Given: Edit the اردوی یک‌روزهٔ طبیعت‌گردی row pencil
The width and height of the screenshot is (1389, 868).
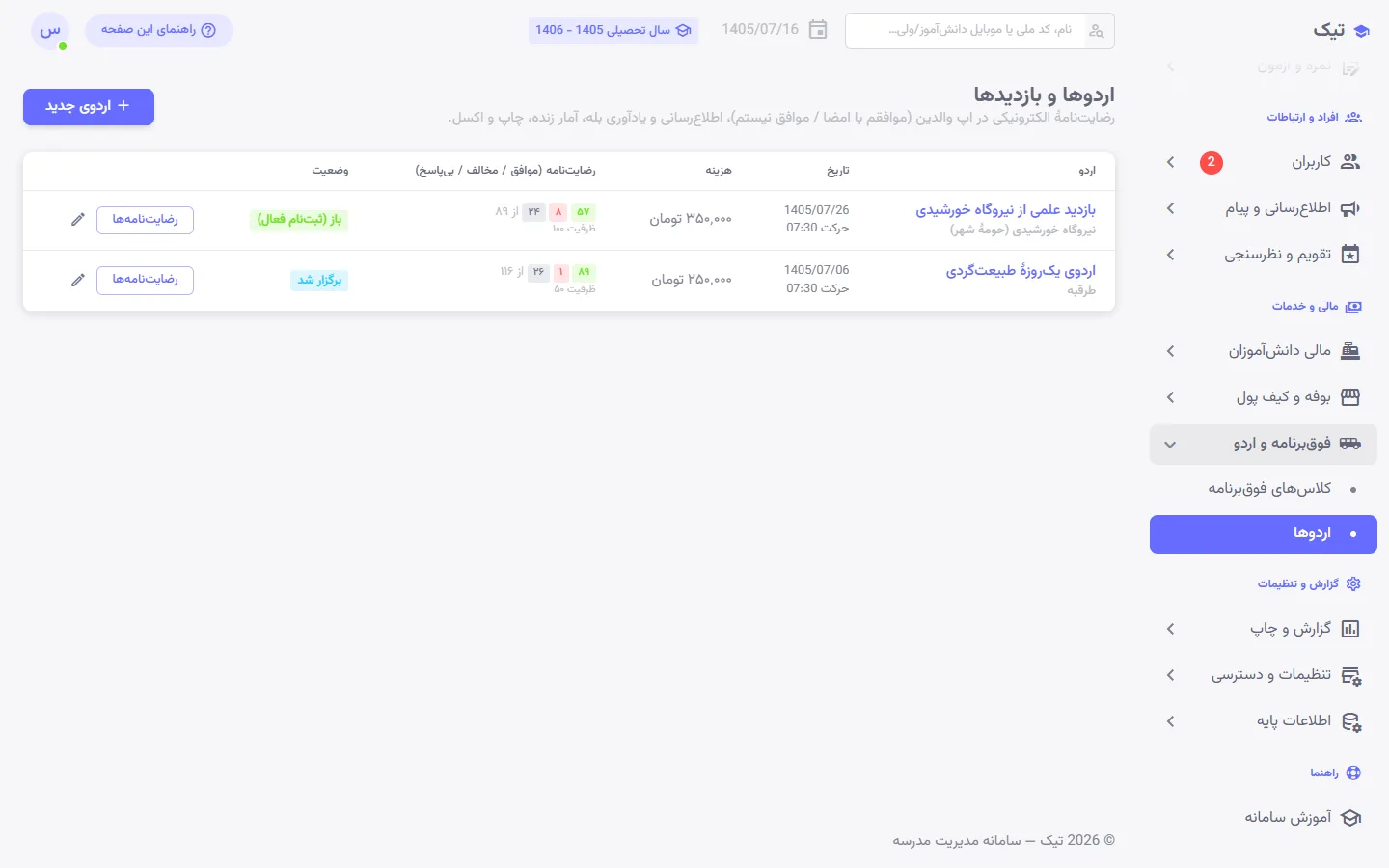Looking at the screenshot, I should click(x=78, y=280).
